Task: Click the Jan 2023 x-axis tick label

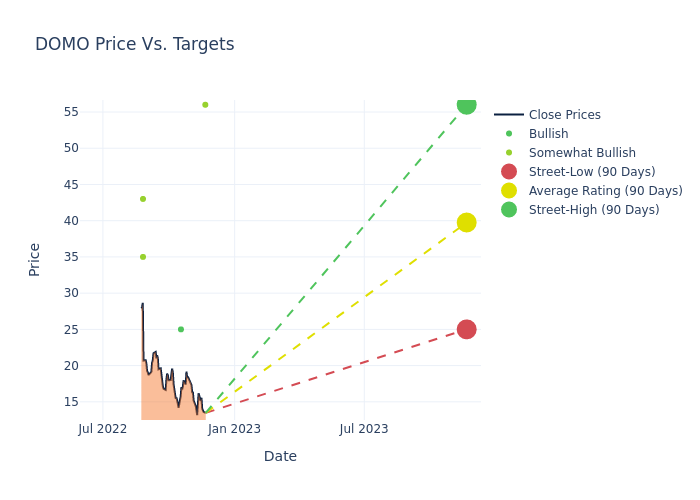Action: coord(234,429)
